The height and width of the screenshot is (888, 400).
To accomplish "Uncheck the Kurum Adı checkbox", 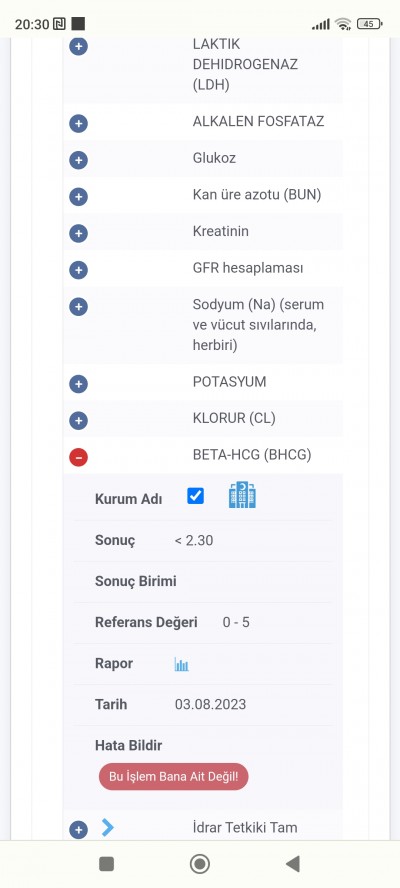I will pos(195,496).
